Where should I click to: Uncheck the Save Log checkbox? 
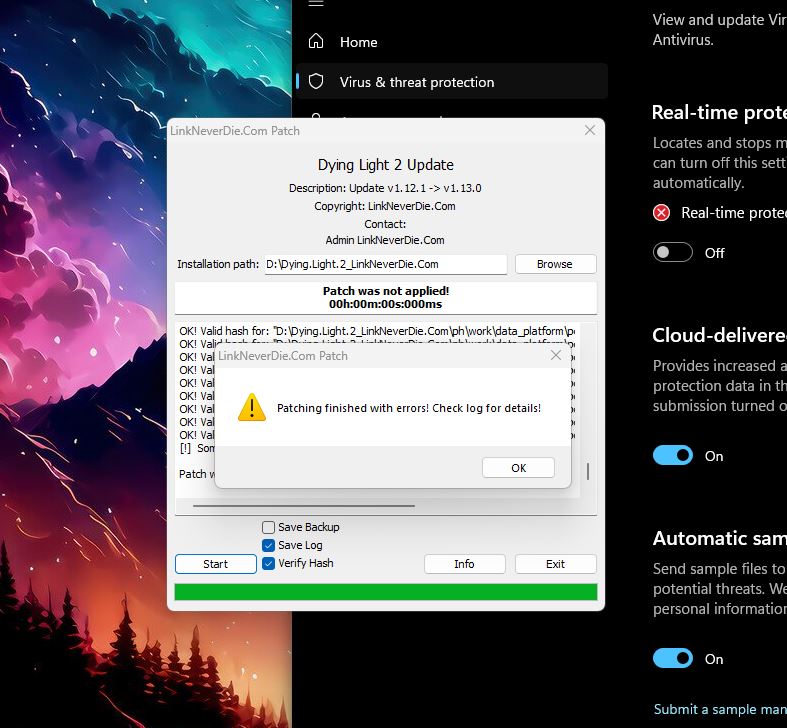pyautogui.click(x=268, y=545)
